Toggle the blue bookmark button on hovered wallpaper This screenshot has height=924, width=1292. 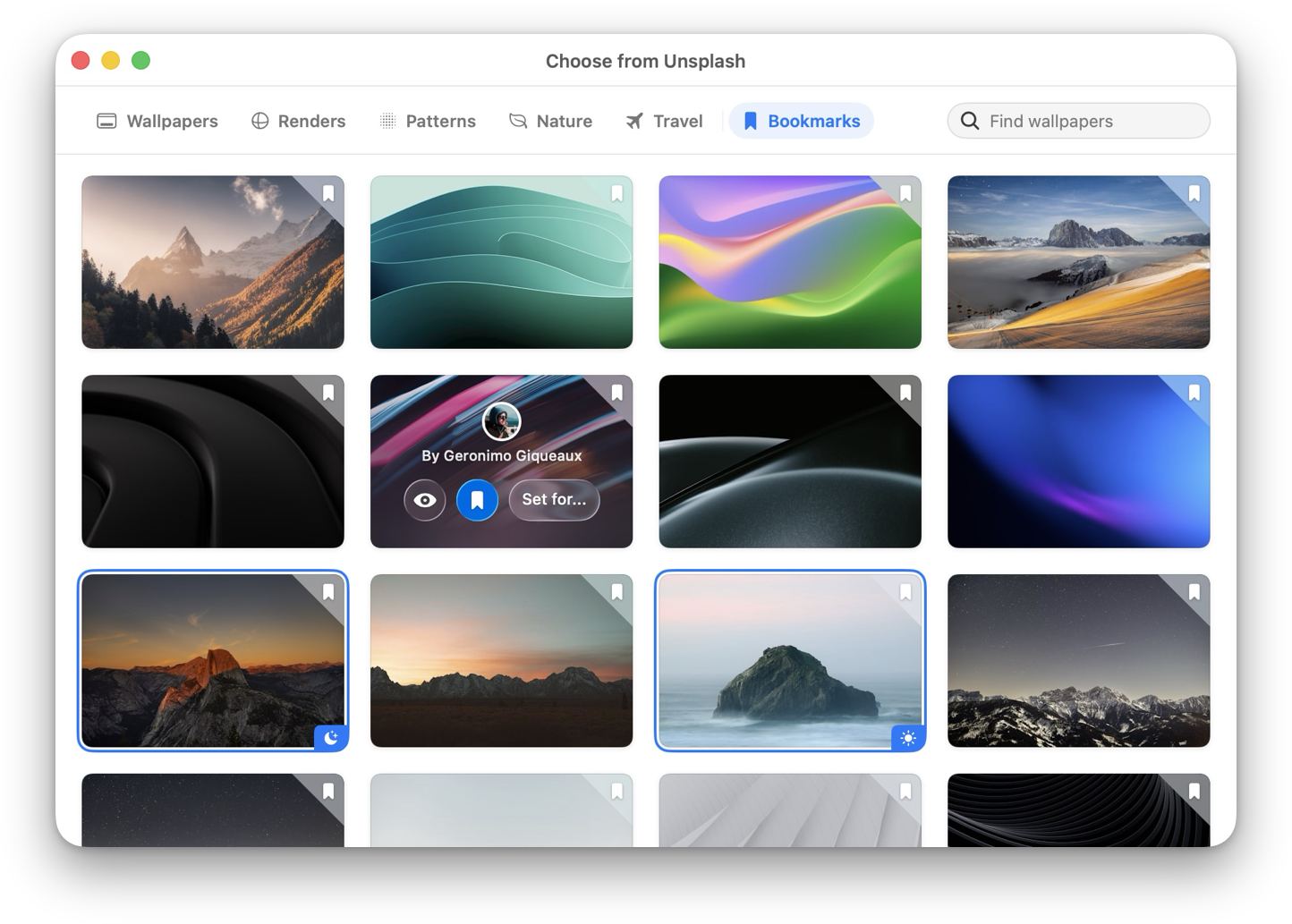(477, 500)
